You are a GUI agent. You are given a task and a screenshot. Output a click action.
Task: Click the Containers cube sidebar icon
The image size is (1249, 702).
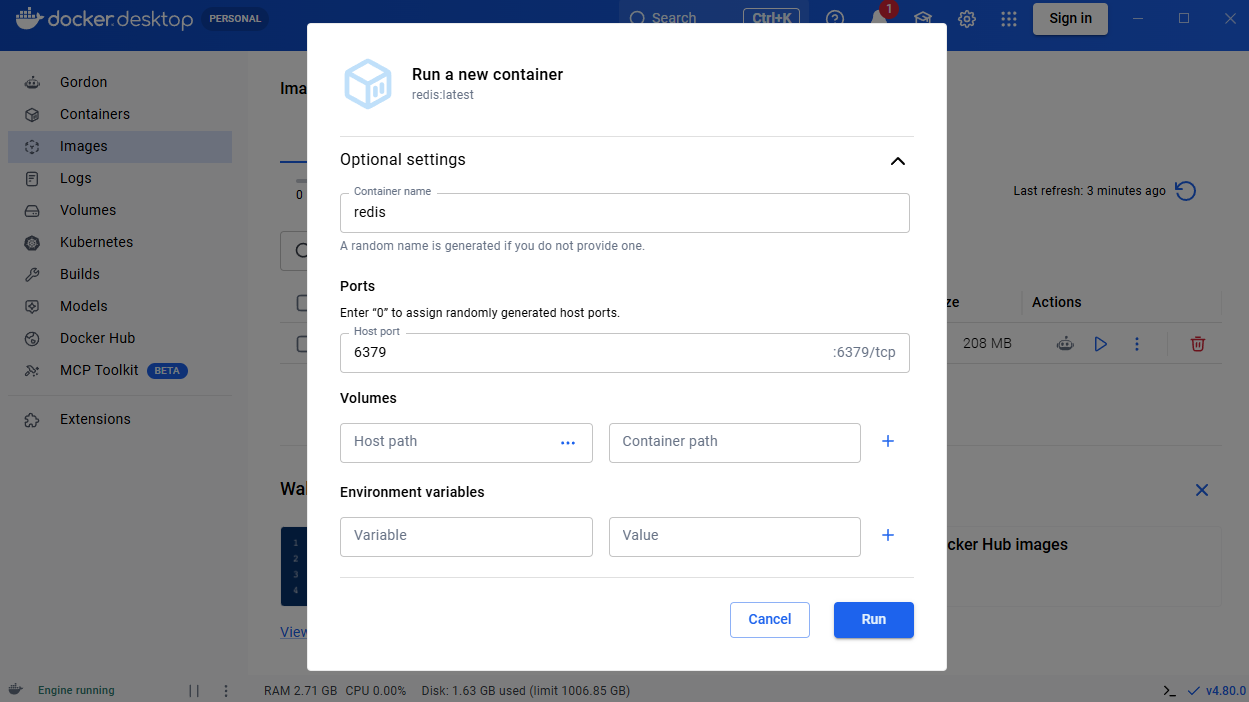(32, 114)
